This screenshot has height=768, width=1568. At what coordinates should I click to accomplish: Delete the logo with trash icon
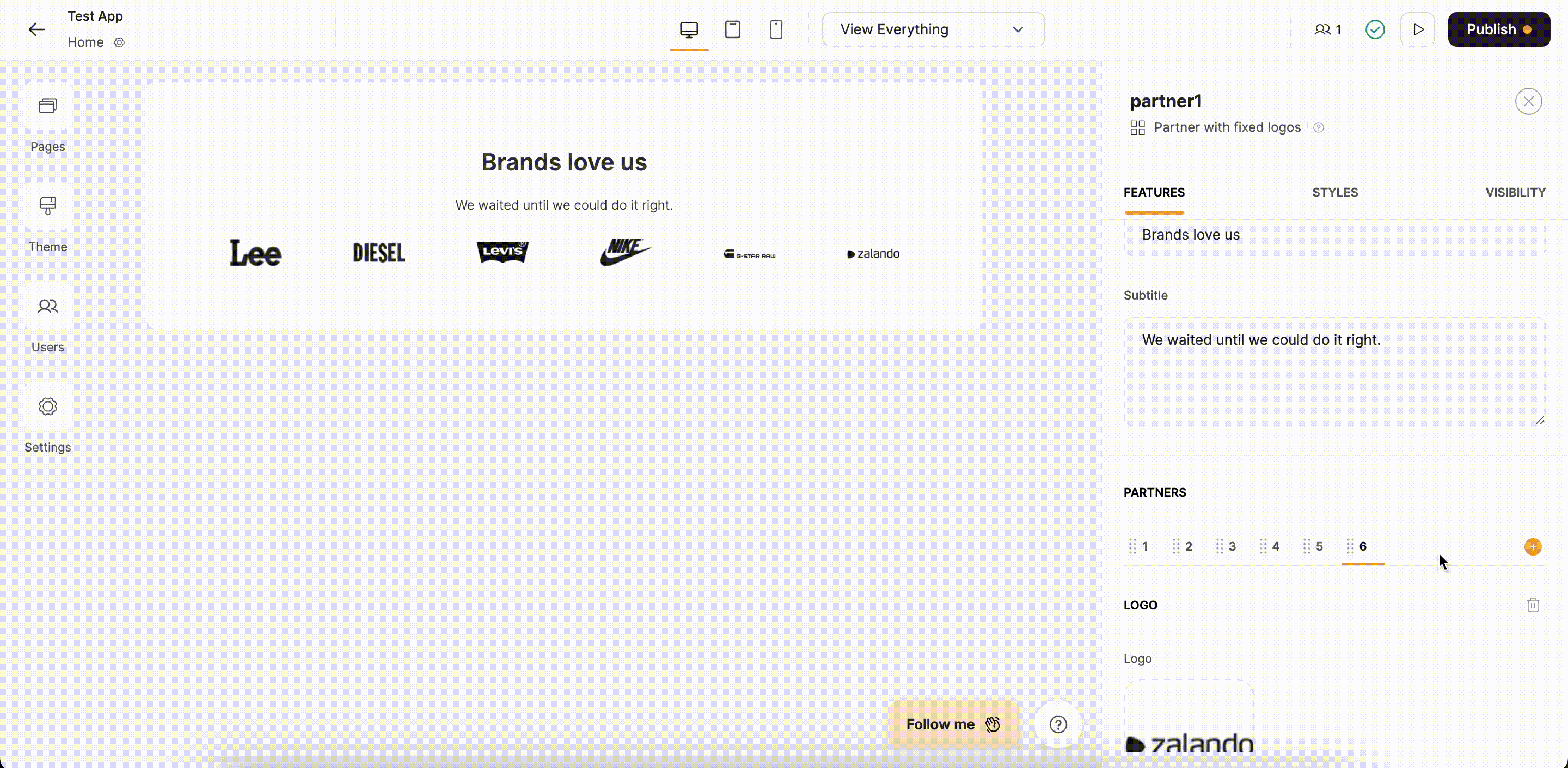pyautogui.click(x=1533, y=605)
